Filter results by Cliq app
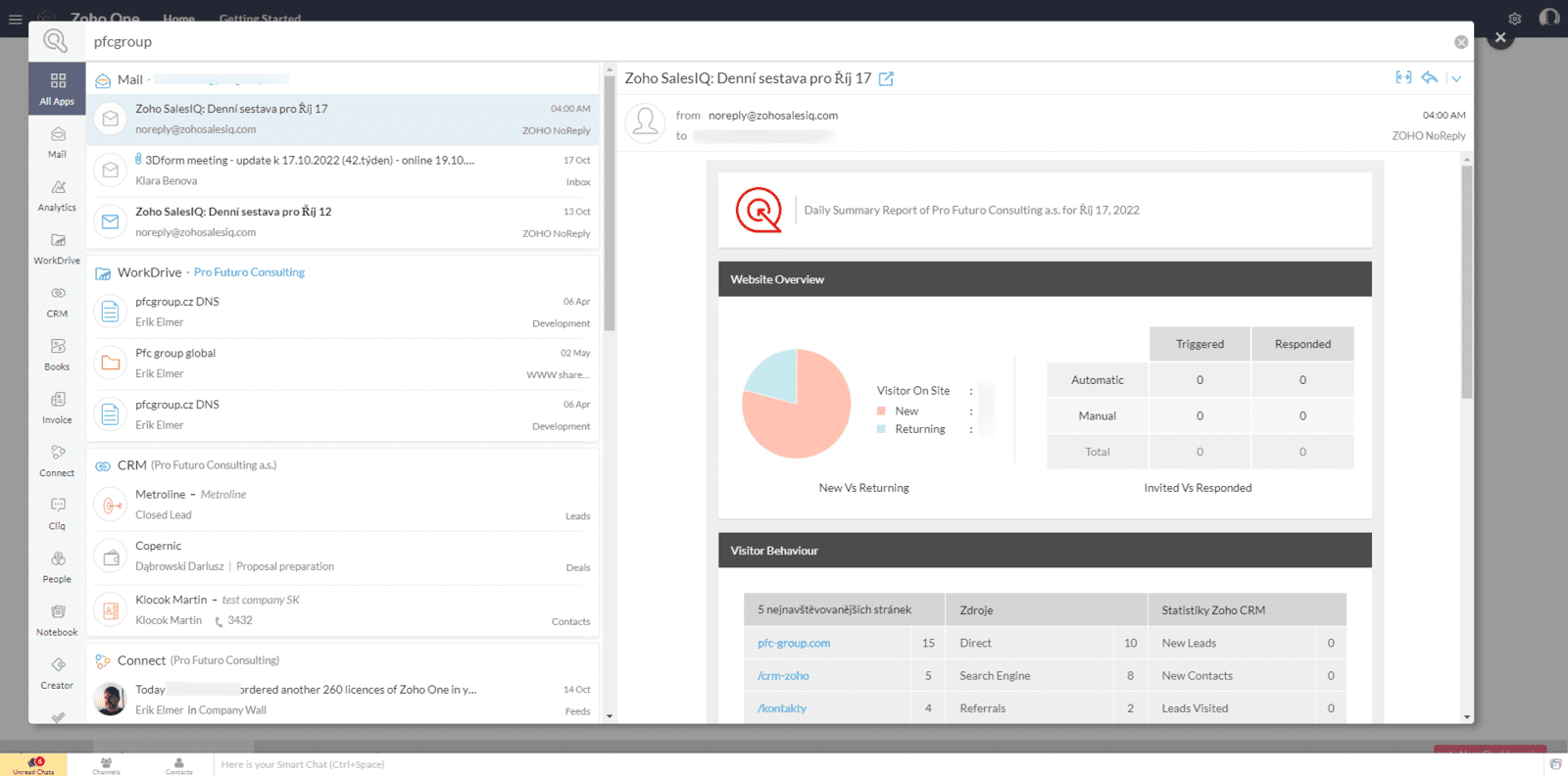Screen dimensions: 1568x776 (x=57, y=513)
